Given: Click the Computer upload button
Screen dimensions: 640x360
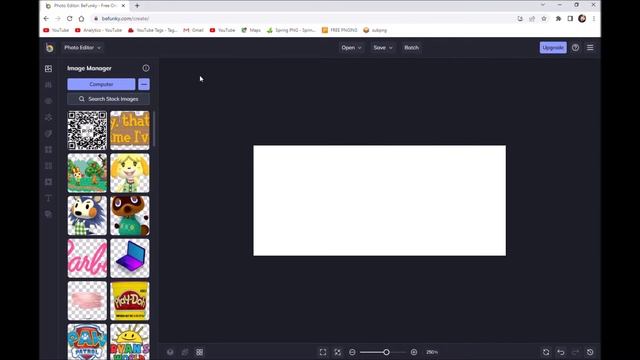Looking at the screenshot, I should [101, 84].
